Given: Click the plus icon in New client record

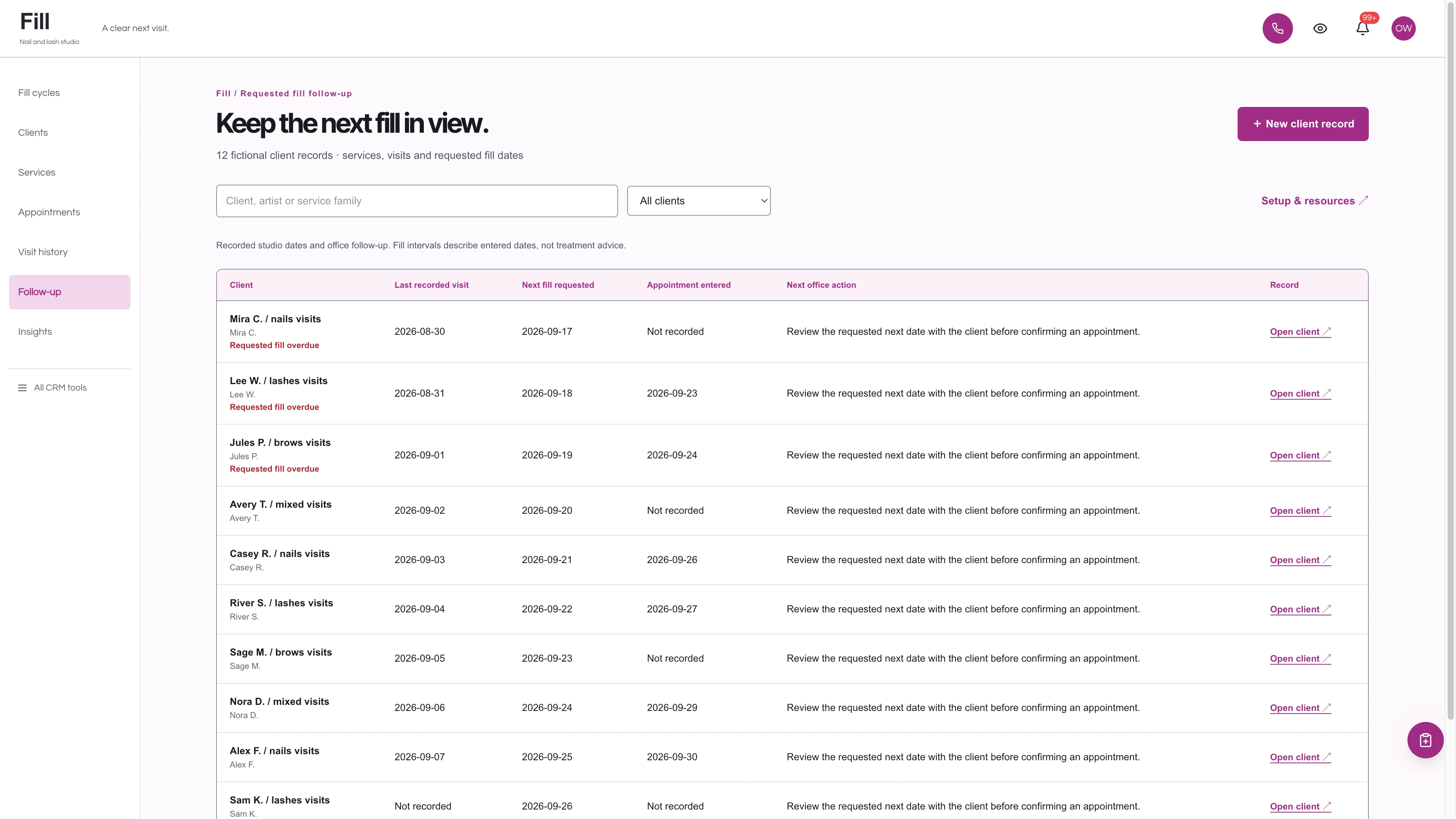Looking at the screenshot, I should click(x=1257, y=124).
